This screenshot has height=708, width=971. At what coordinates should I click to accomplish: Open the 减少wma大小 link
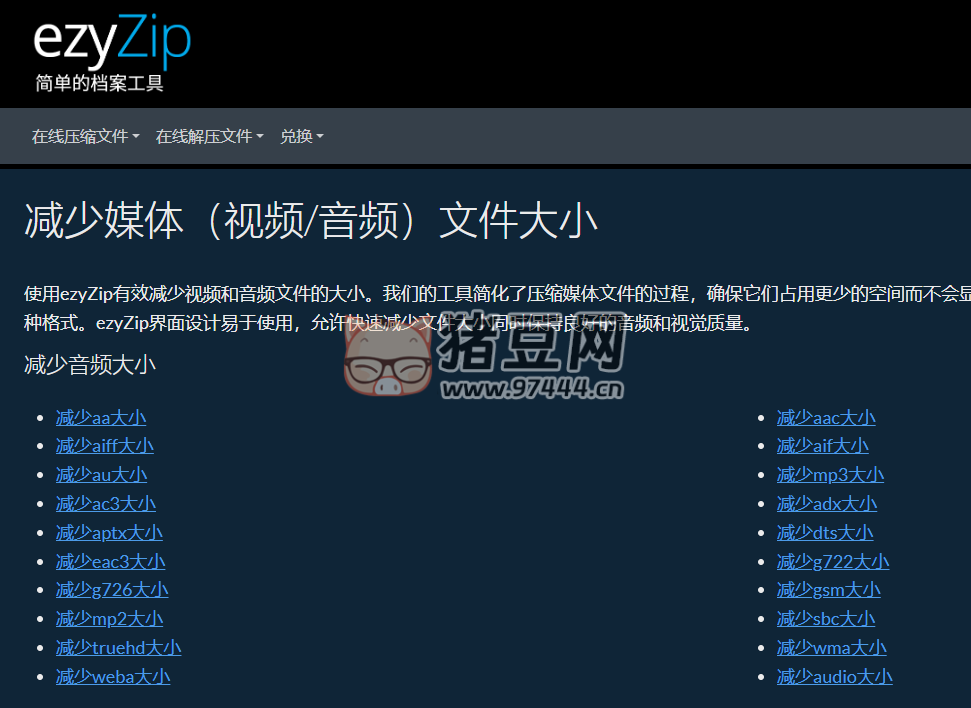(832, 648)
